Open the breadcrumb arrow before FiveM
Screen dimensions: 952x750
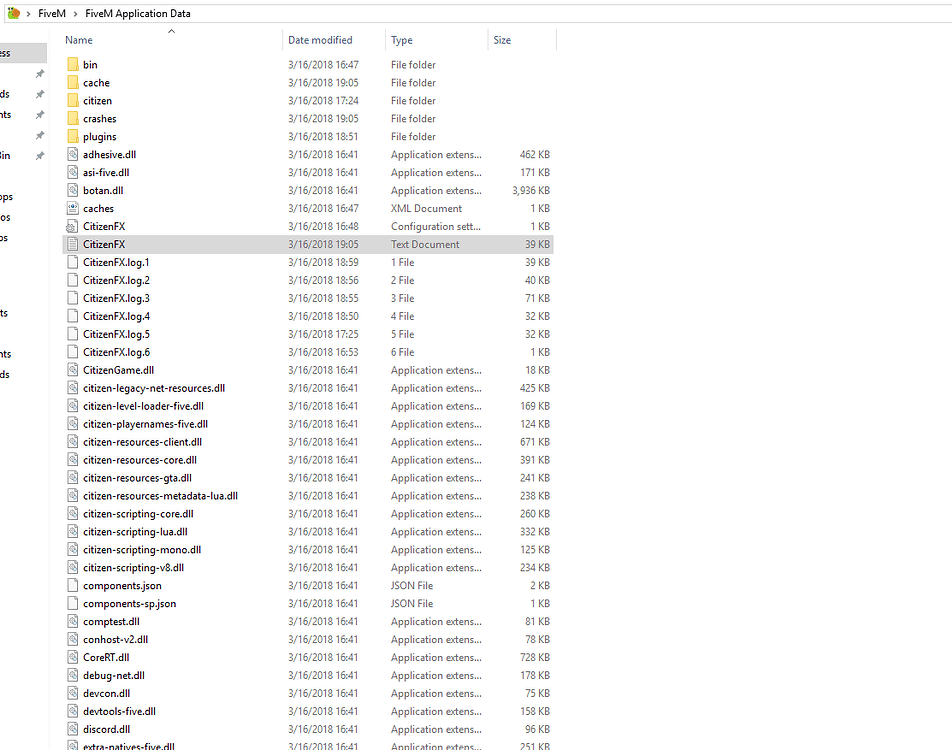click(x=27, y=13)
